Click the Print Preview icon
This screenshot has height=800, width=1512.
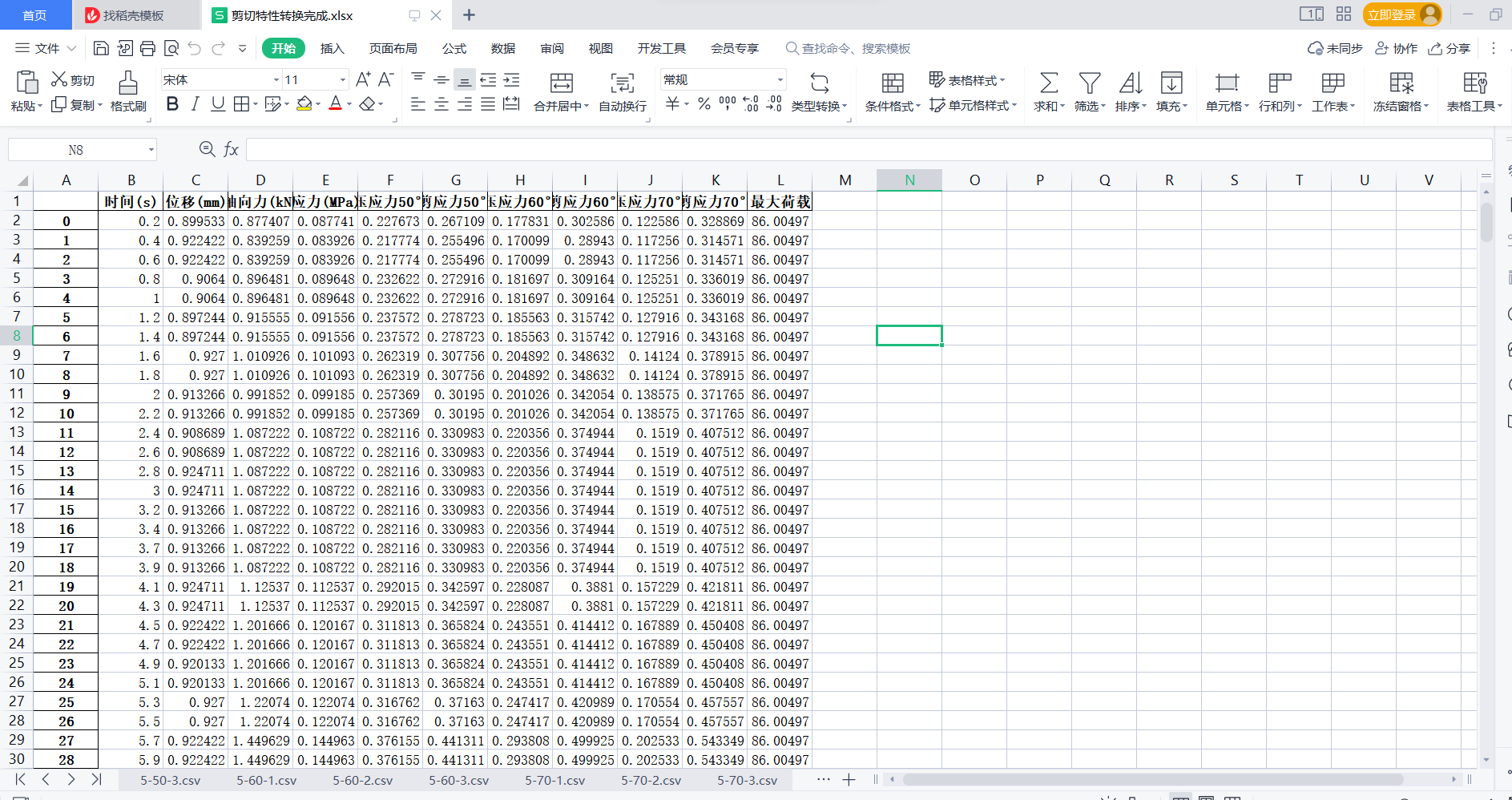click(x=171, y=49)
